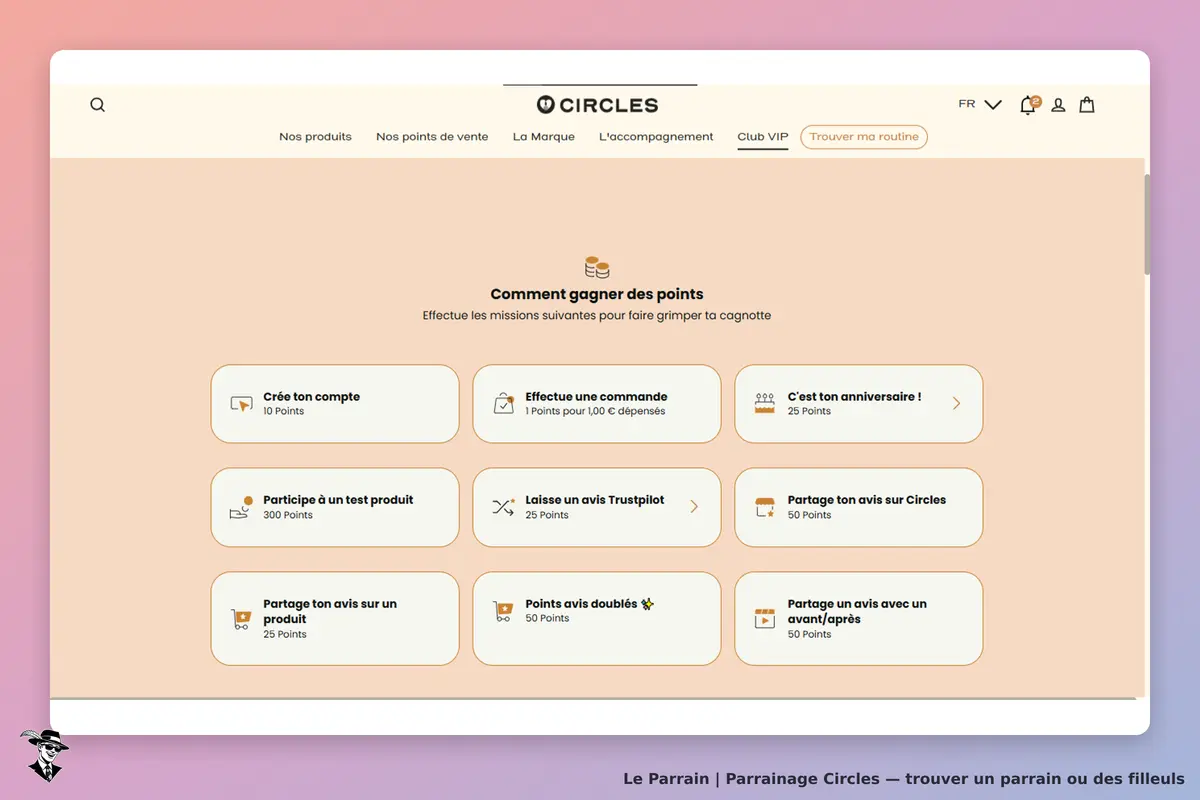Screen dimensions: 1200x800
Task: Click the product test hand icon
Action: point(241,507)
